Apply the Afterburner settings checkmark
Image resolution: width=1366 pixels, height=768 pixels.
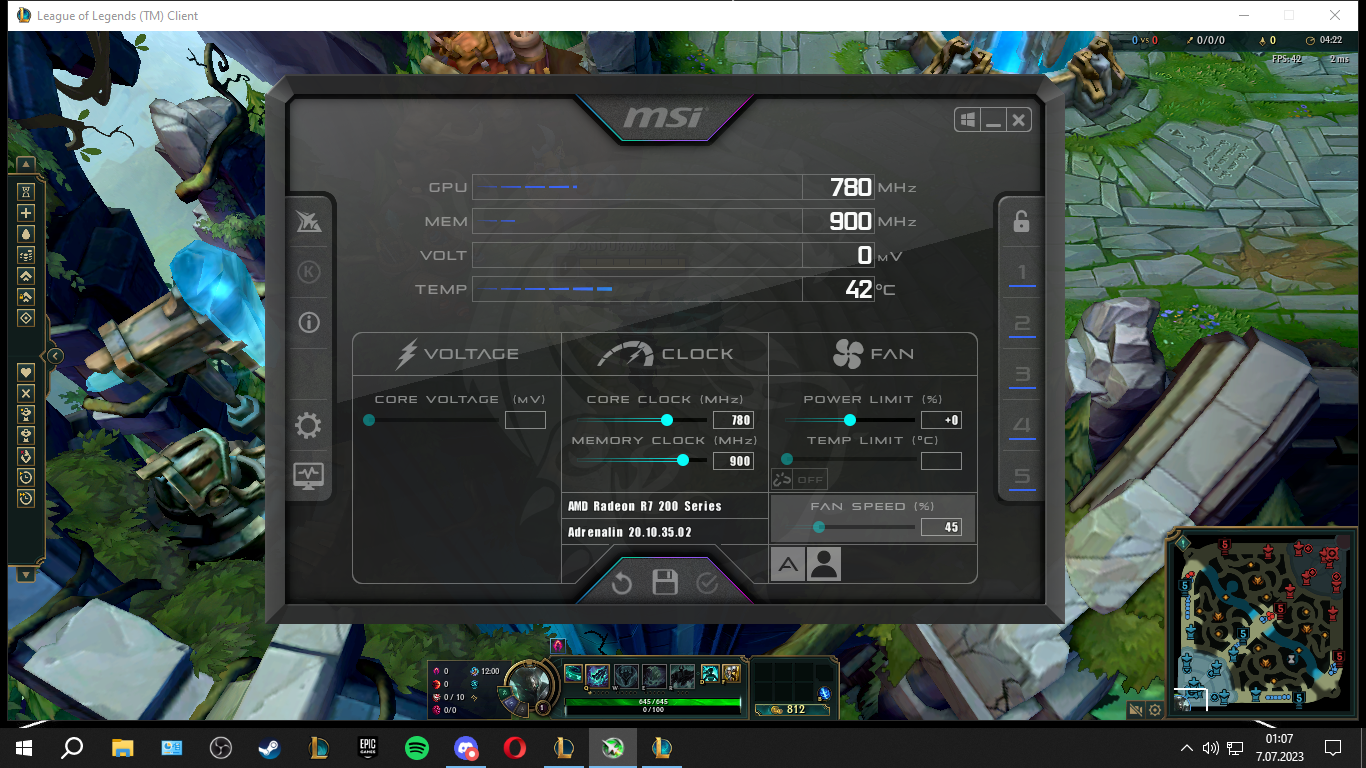(708, 583)
